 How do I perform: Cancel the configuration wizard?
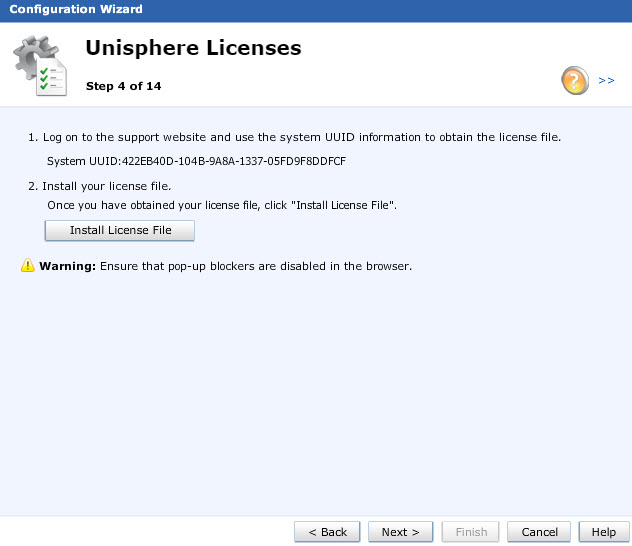coord(539,532)
